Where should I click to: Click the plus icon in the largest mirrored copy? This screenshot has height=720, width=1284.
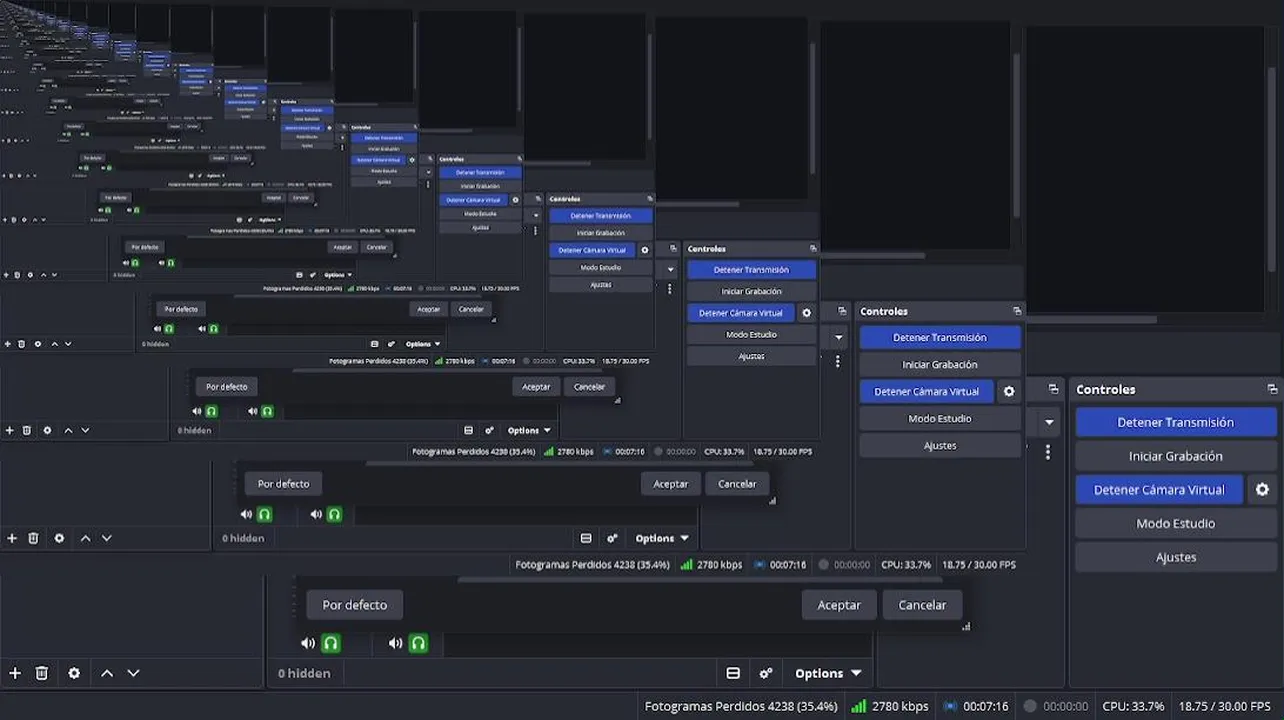tap(12, 538)
